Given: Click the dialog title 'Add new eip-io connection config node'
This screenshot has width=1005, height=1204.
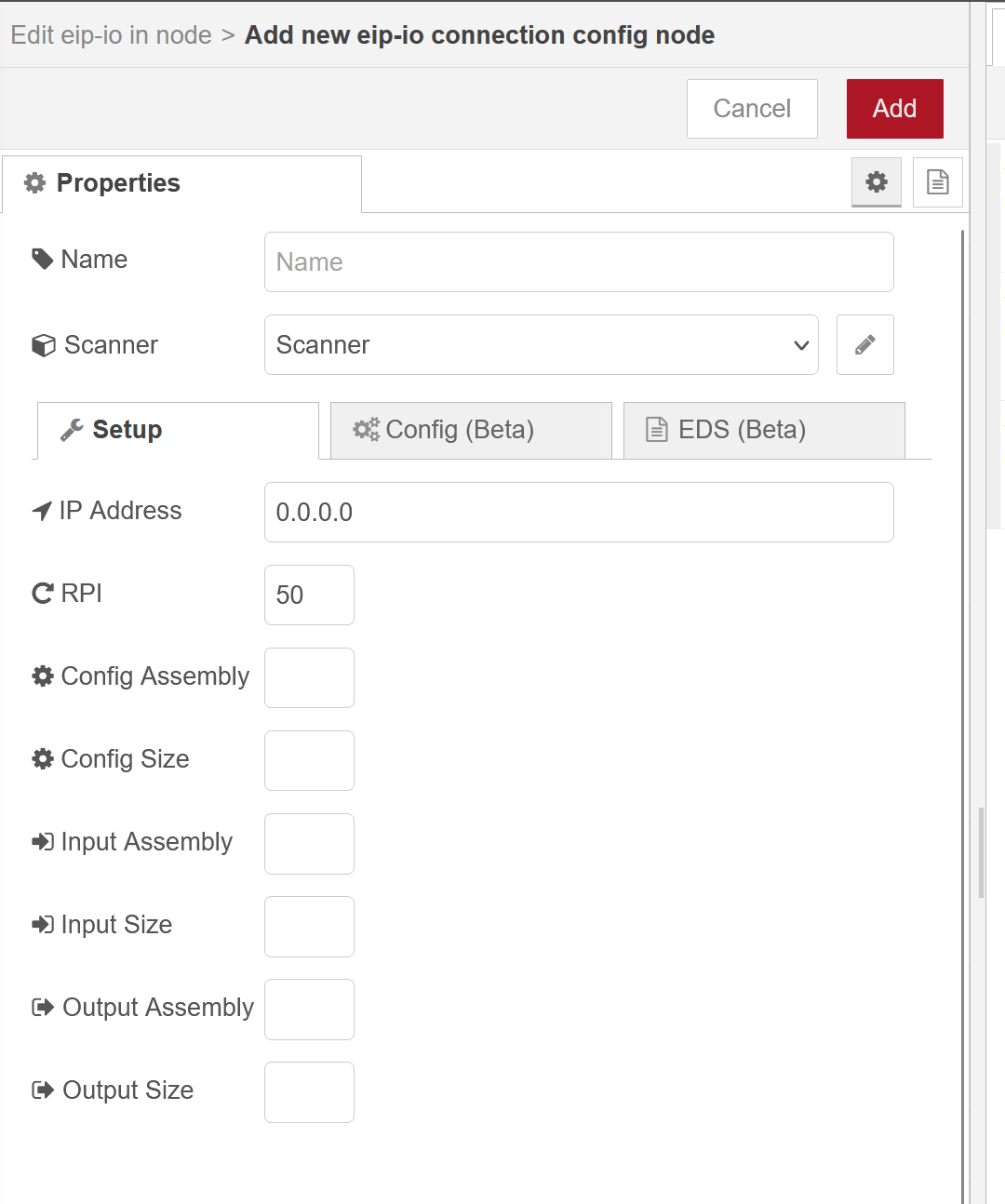Looking at the screenshot, I should pos(479,35).
